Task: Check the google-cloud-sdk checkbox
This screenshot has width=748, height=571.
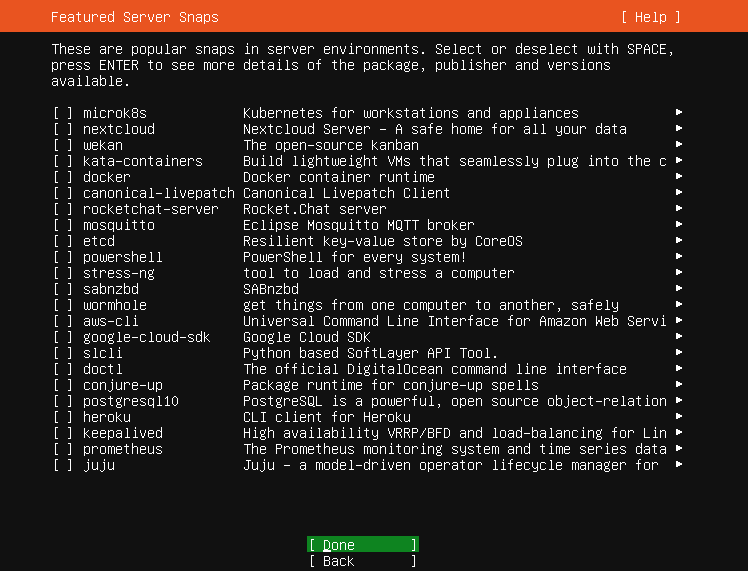Action: coord(63,337)
